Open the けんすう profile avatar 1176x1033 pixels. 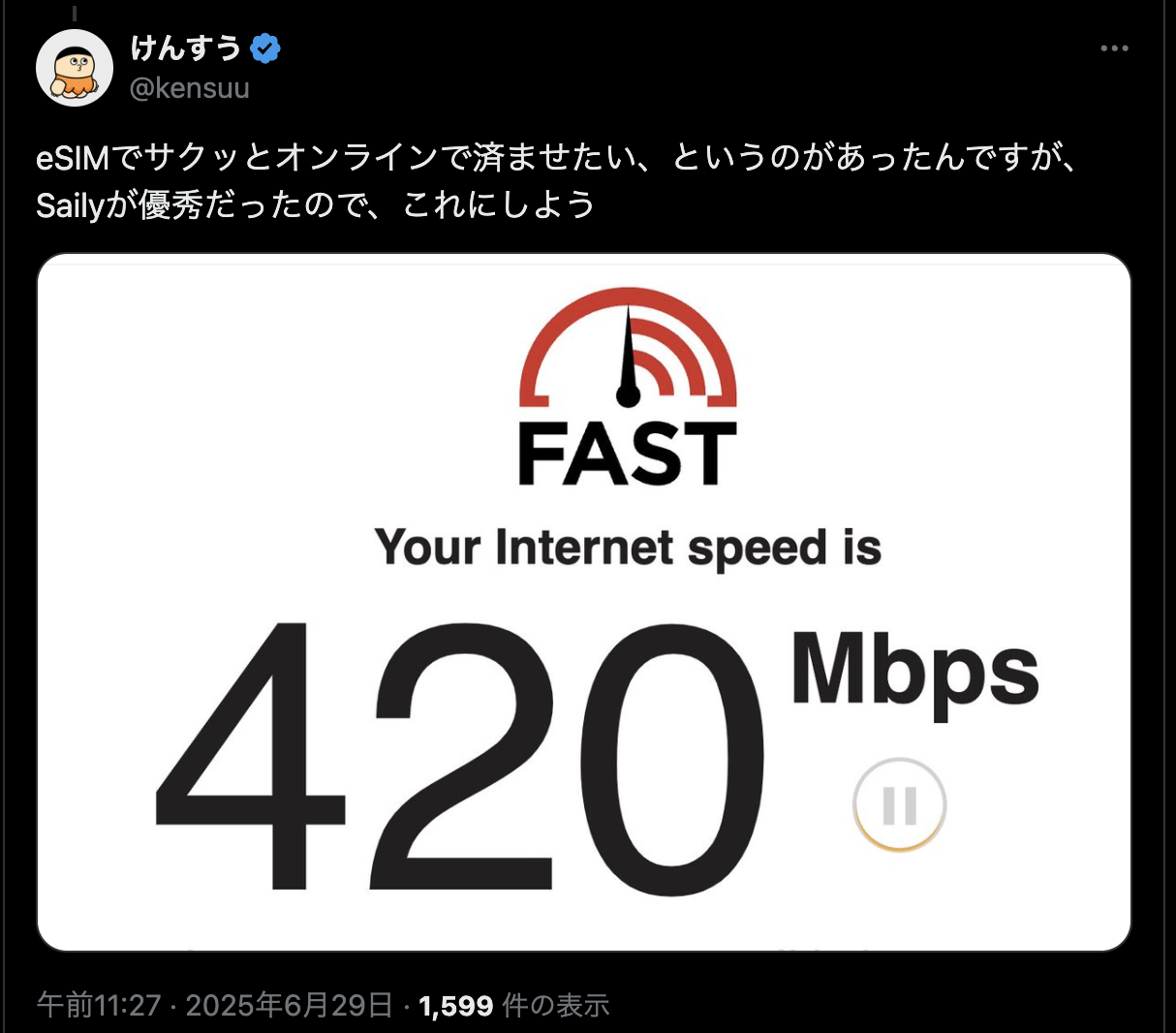tap(75, 68)
